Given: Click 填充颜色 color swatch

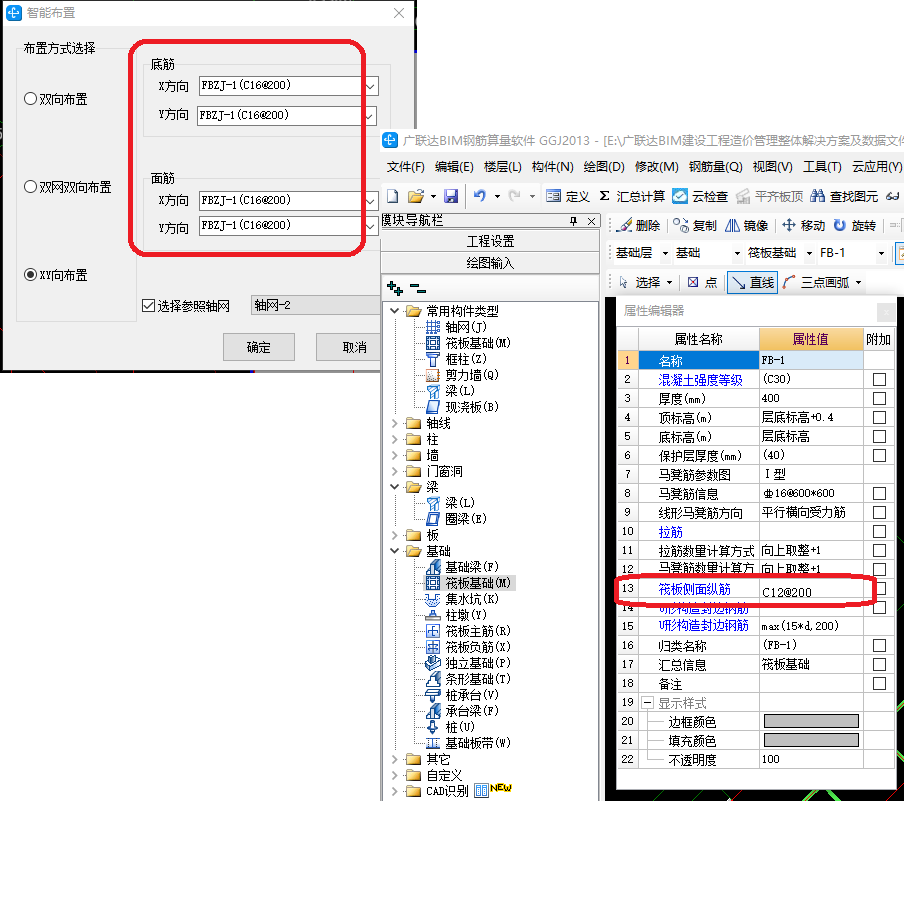Looking at the screenshot, I should pyautogui.click(x=811, y=740).
